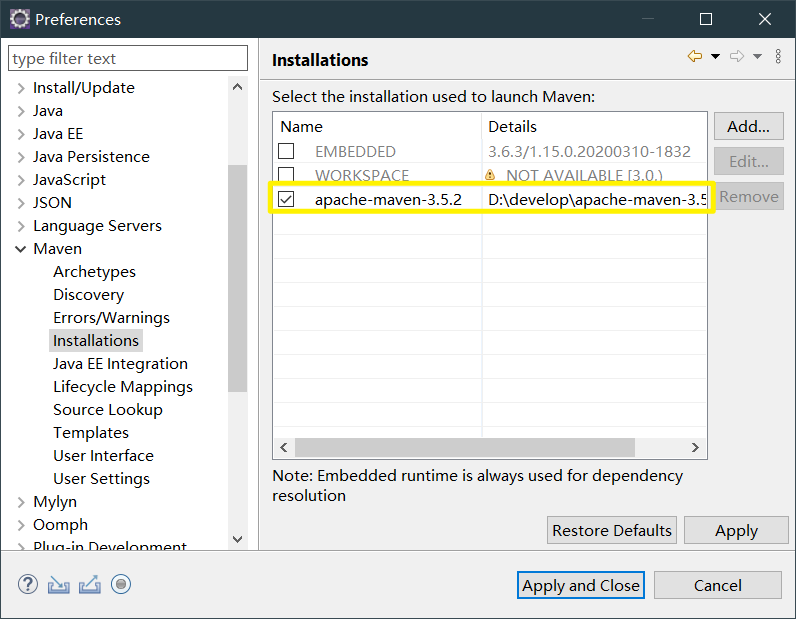Open the three-dot view menu icon
796x619 pixels.
coord(779,57)
